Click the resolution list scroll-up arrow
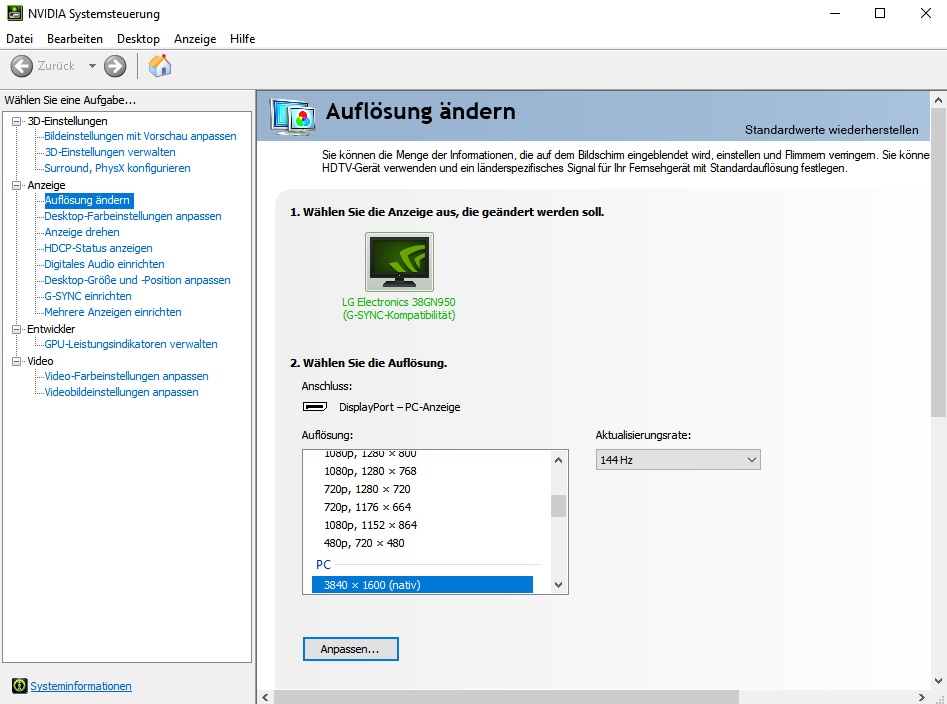Image resolution: width=947 pixels, height=704 pixels. (558, 460)
